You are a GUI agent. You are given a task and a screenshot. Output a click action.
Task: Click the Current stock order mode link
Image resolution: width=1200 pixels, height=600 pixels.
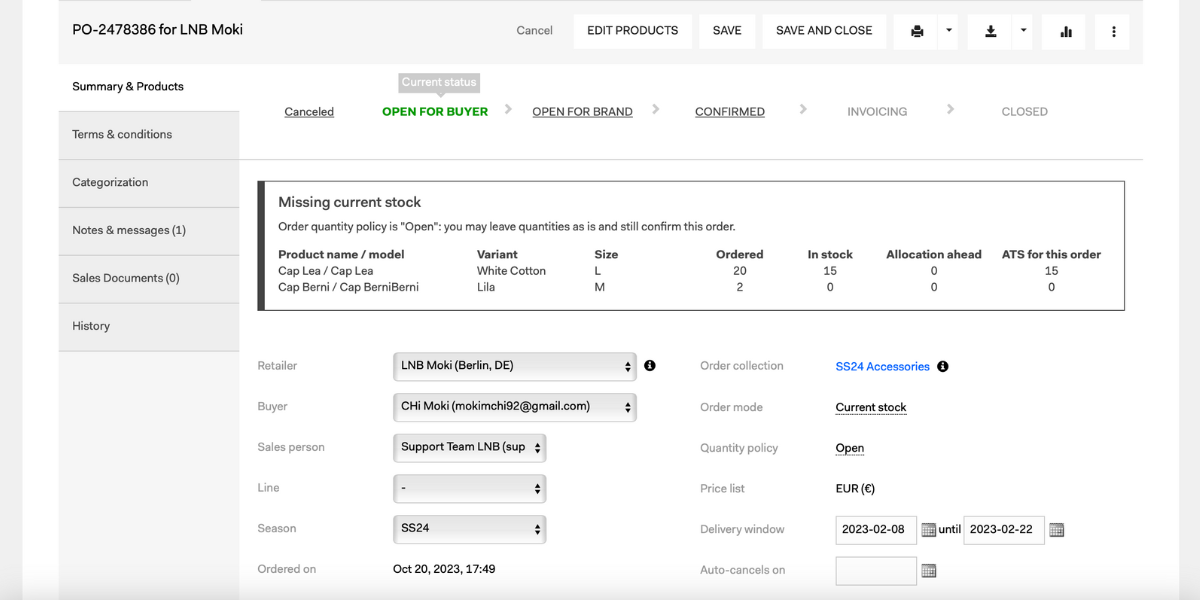point(871,408)
